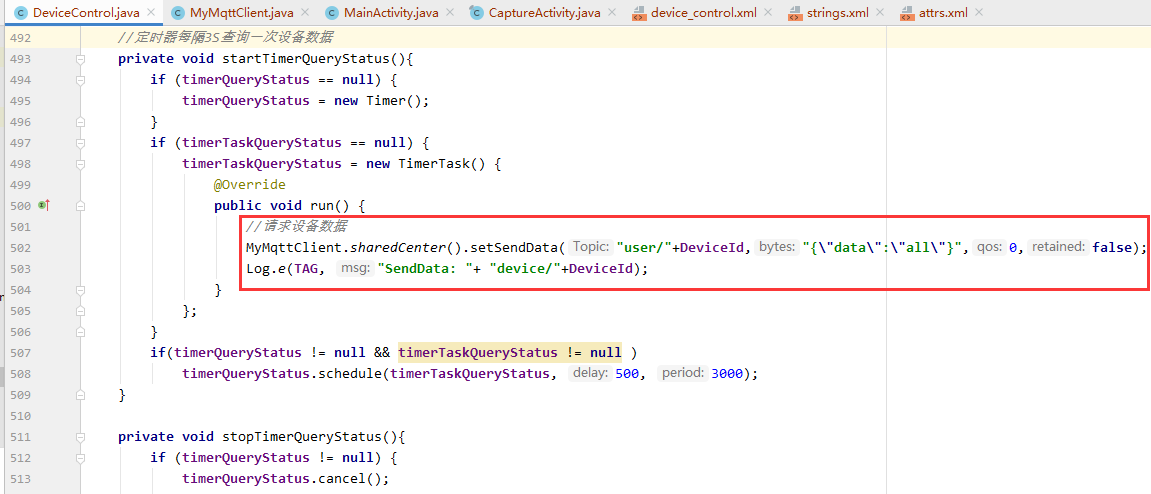This screenshot has height=494, width=1151.
Task: Click line number 503 in the gutter
Action: pos(22,269)
